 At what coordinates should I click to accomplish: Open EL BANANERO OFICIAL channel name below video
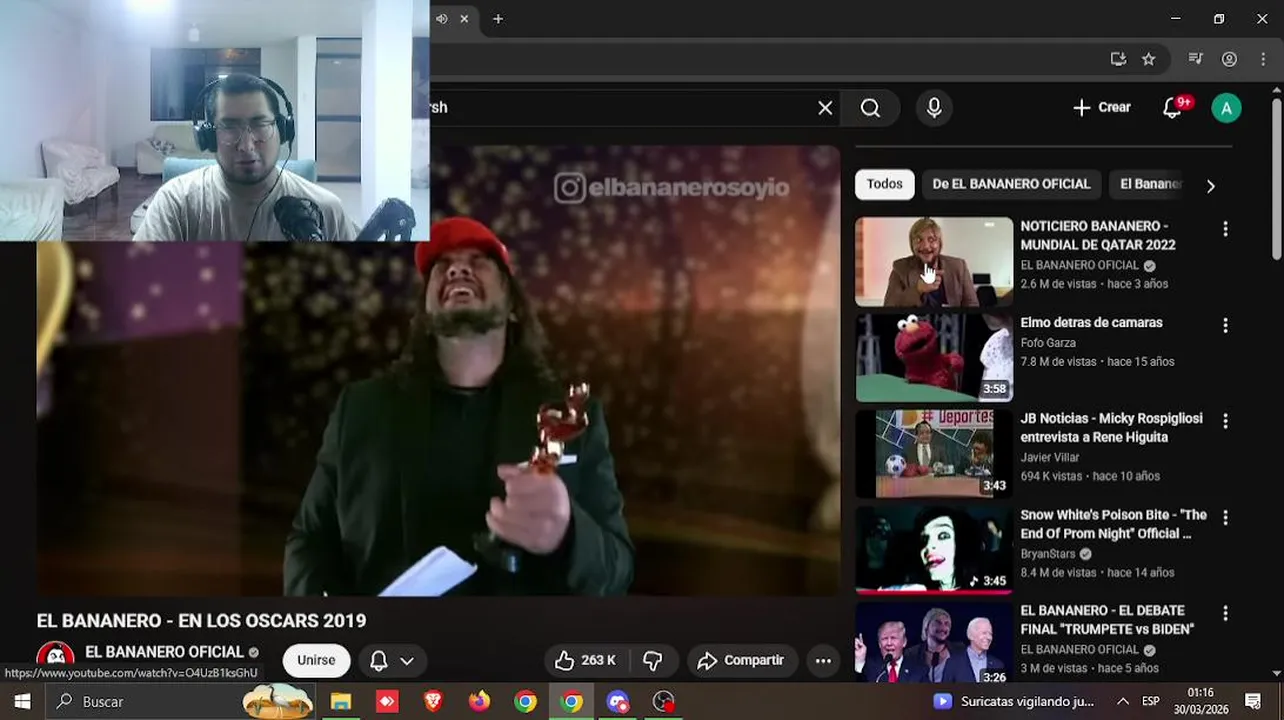[164, 652]
